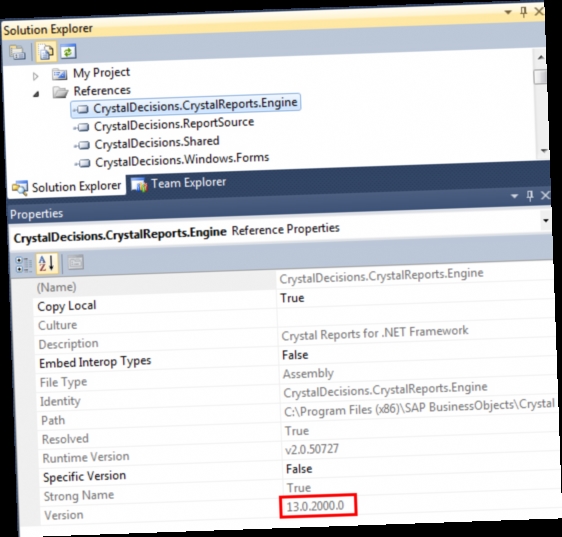Expand the My Project node
The height and width of the screenshot is (537, 562).
35,76
